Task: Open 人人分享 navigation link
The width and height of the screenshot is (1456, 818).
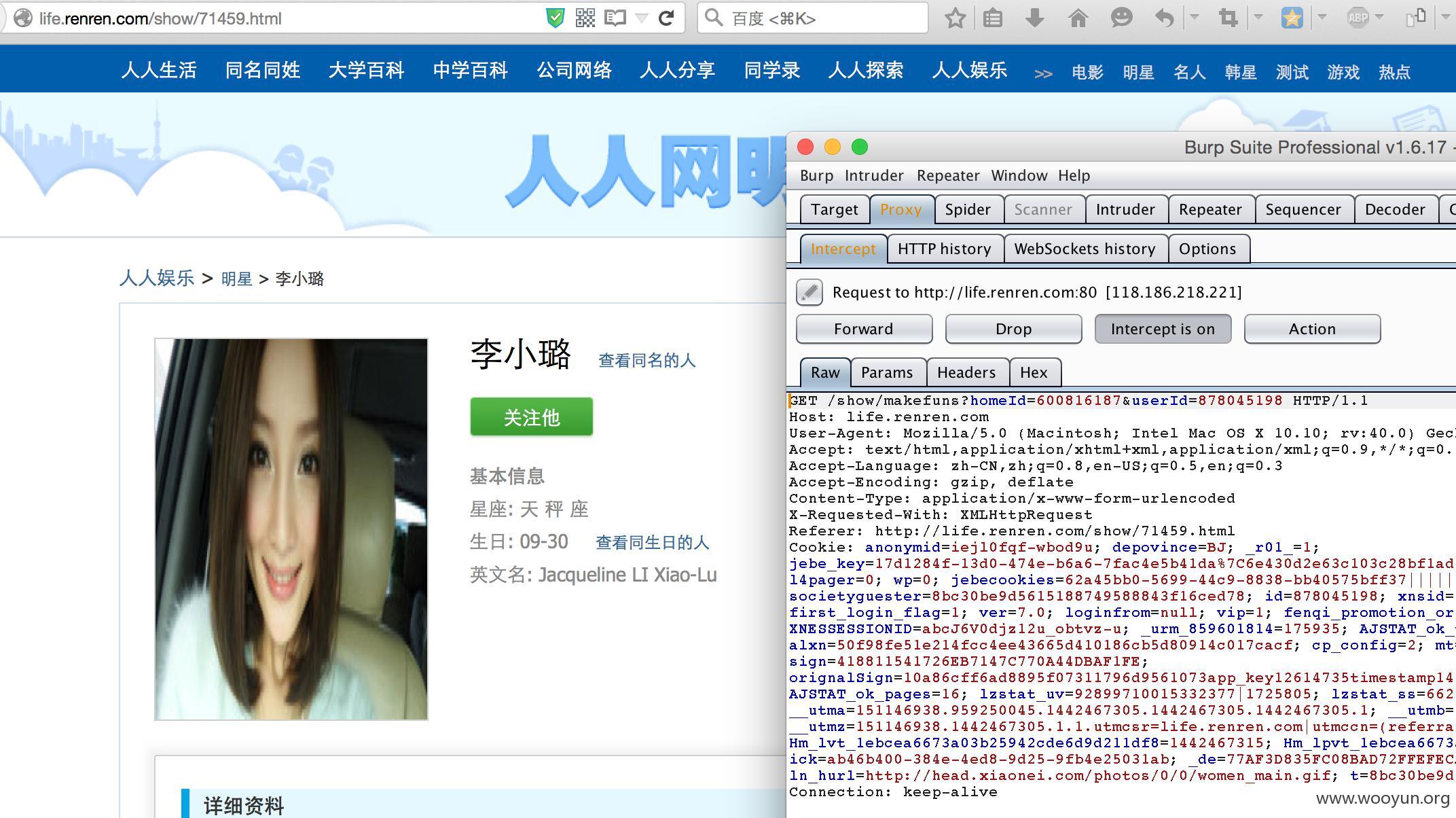Action: coord(678,70)
